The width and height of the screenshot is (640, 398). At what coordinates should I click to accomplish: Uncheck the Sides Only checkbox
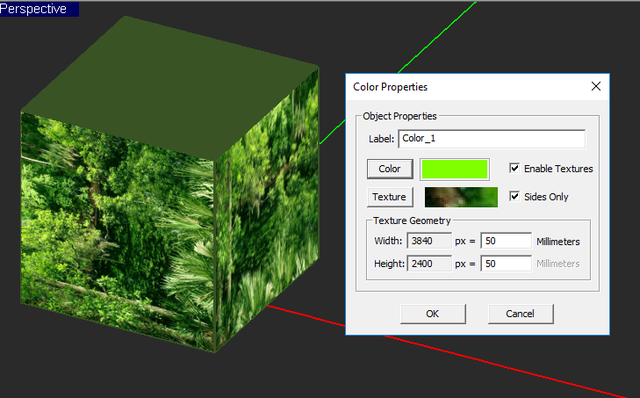(514, 196)
